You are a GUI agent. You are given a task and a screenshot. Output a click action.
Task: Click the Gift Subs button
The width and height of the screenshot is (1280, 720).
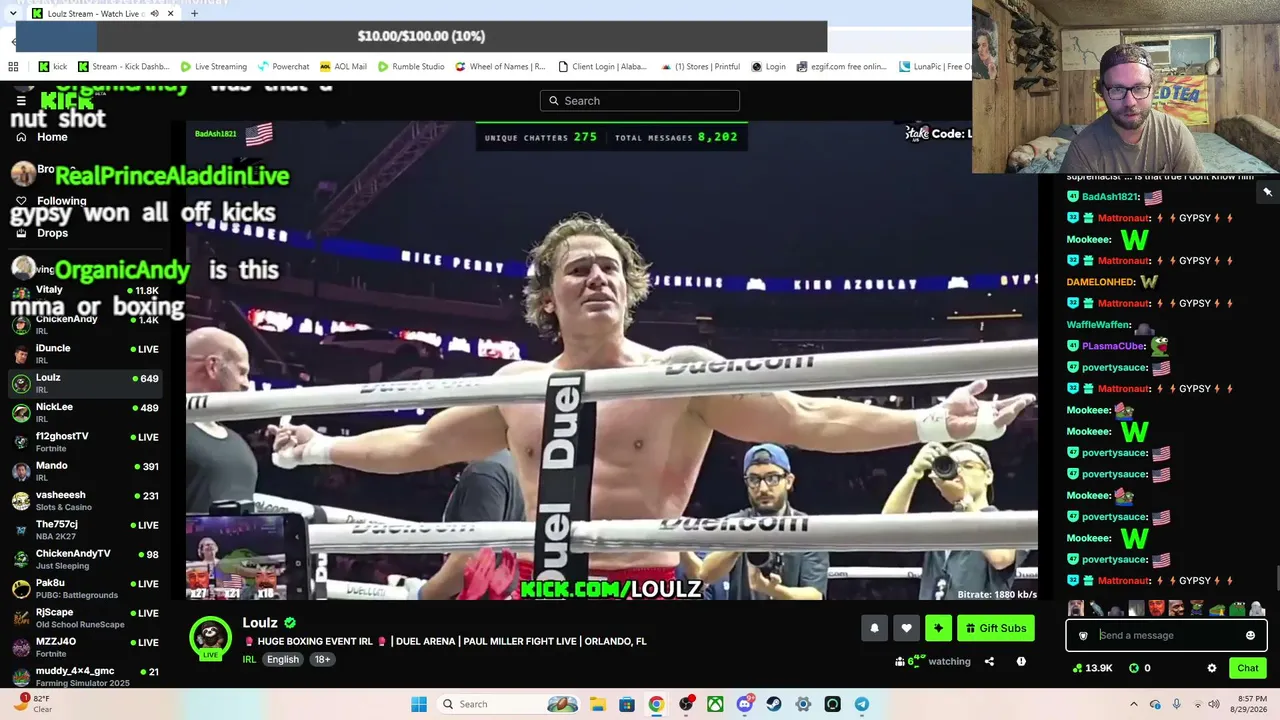[x=996, y=628]
